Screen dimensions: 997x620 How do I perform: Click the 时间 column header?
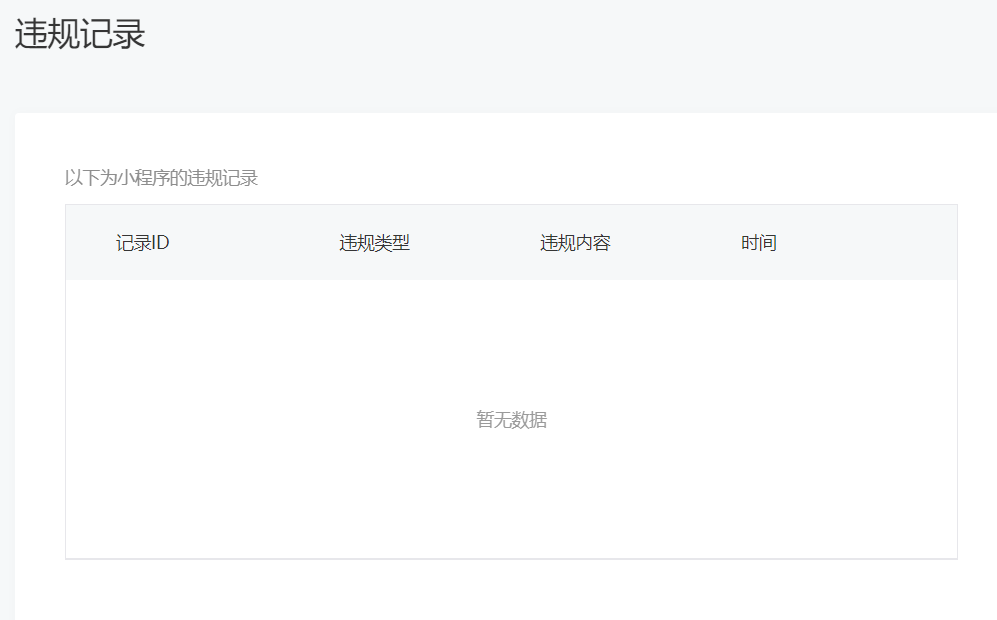[759, 243]
